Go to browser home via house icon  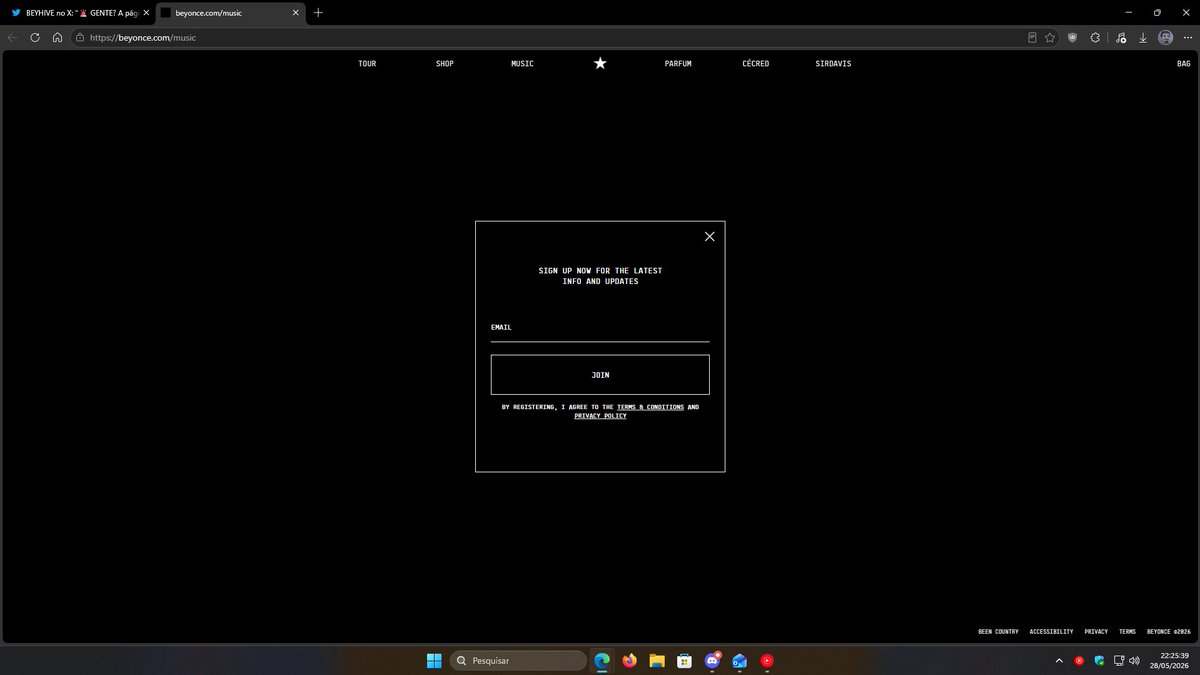coord(57,38)
